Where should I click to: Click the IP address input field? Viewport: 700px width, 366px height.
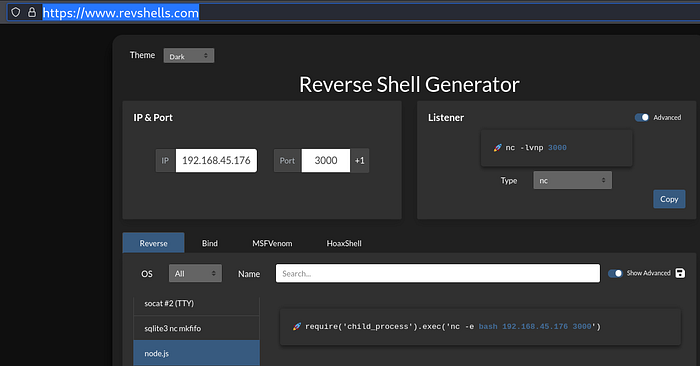coord(216,161)
